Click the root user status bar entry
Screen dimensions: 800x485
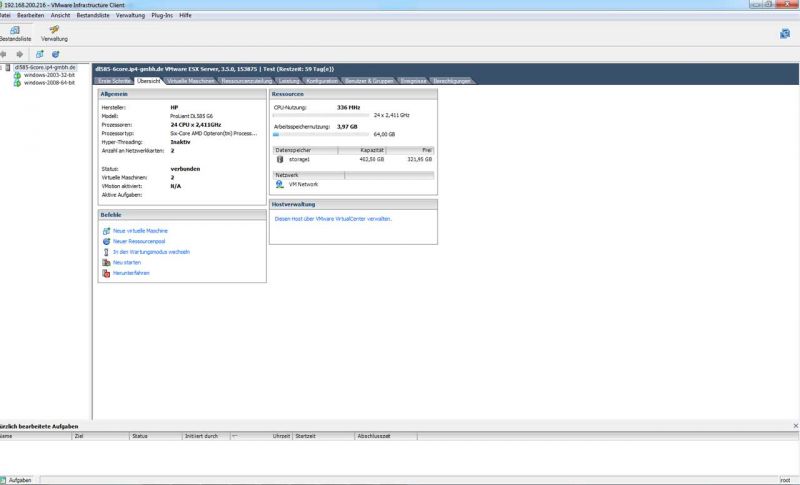pos(785,480)
